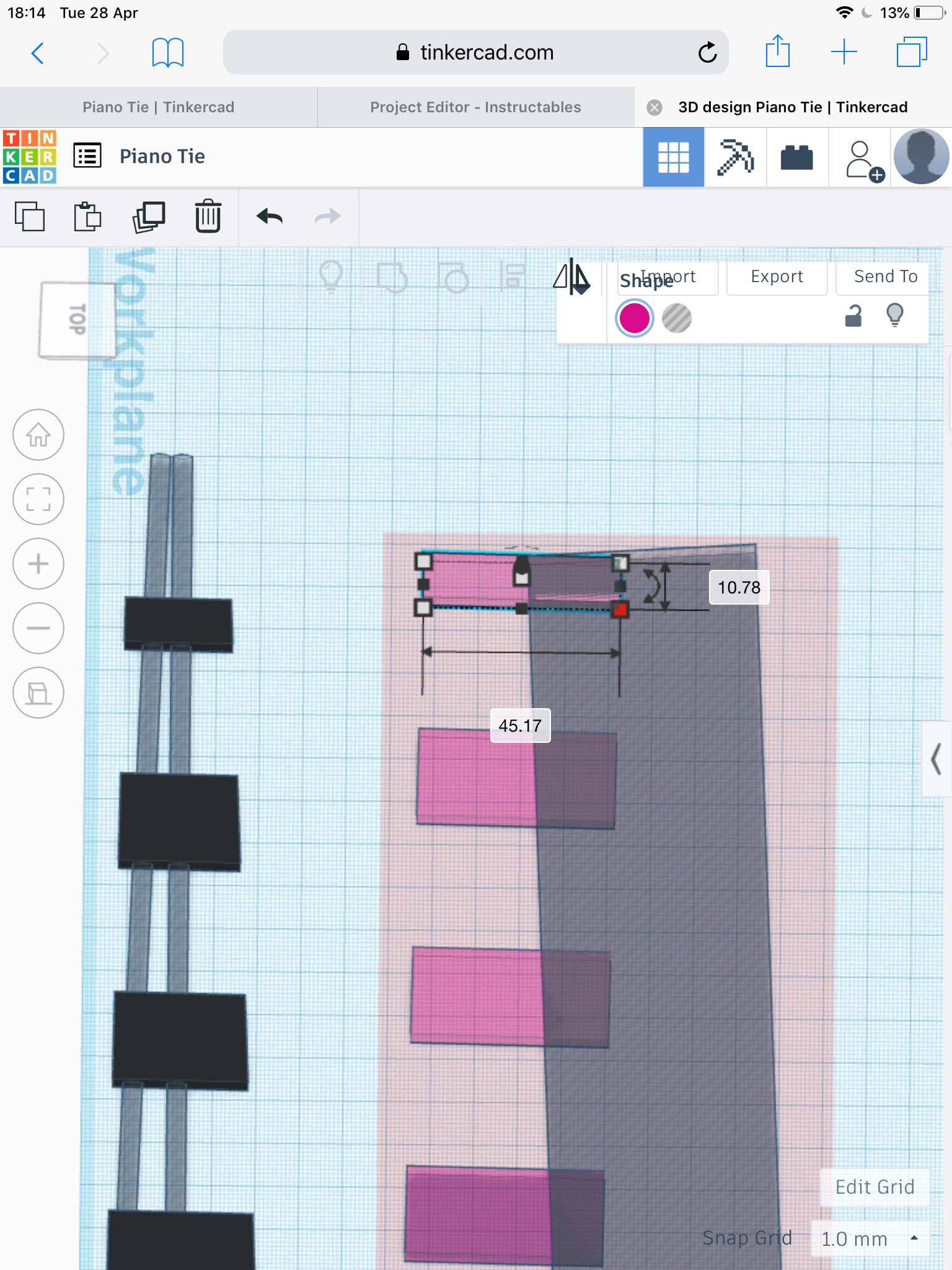
Task: Switch to Piano Tie | Tinkercad tab
Action: tap(159, 107)
